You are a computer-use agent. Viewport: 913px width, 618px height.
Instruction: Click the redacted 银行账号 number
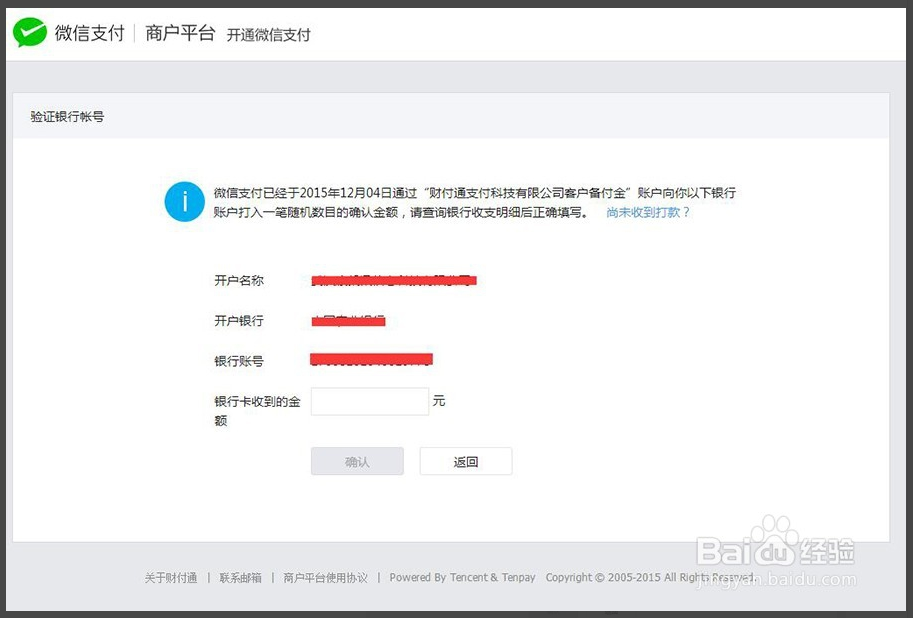click(x=371, y=359)
